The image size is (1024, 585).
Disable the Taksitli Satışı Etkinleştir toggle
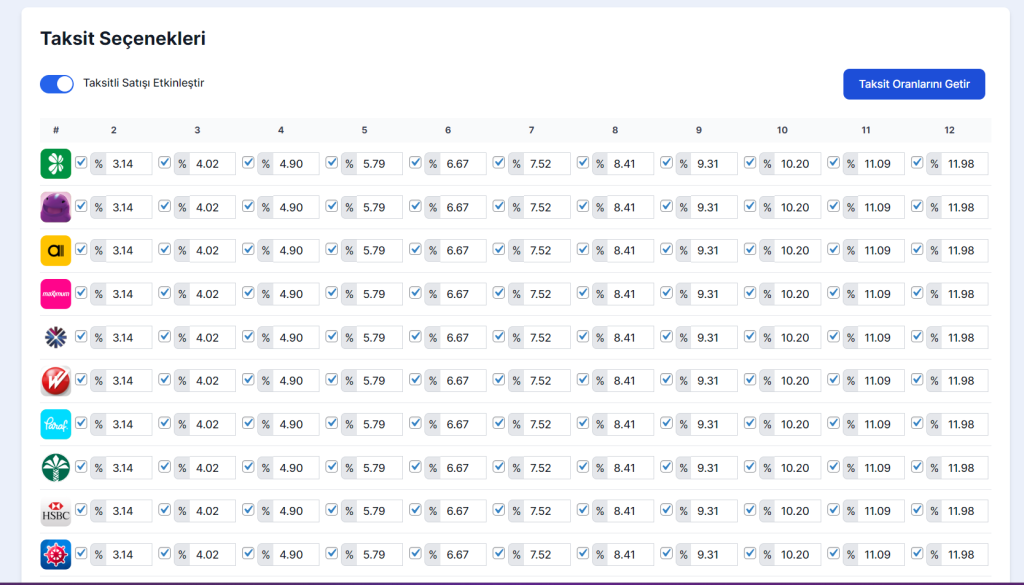[57, 84]
